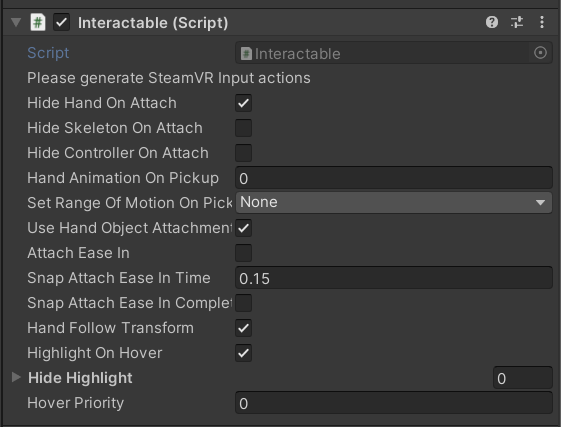Click the Snap Attach Ease In Time field
The width and height of the screenshot is (561, 427).
(394, 278)
